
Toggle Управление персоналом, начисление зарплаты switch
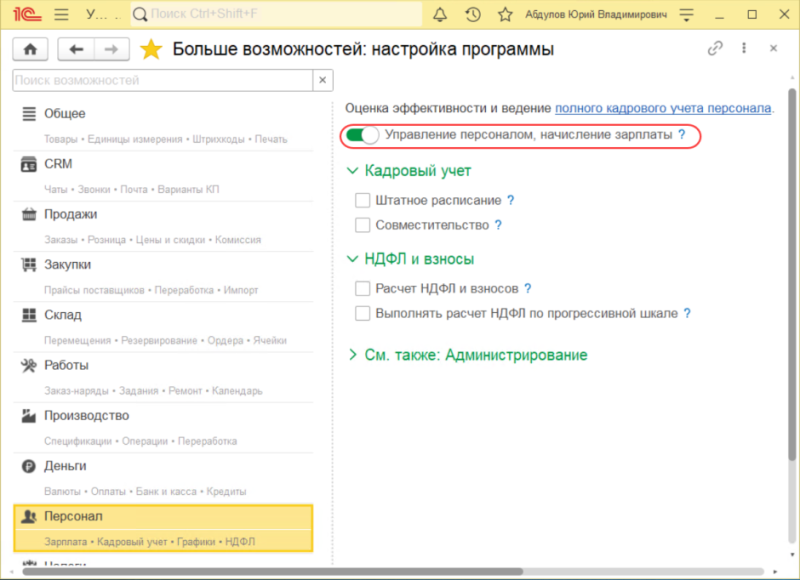[x=362, y=134]
